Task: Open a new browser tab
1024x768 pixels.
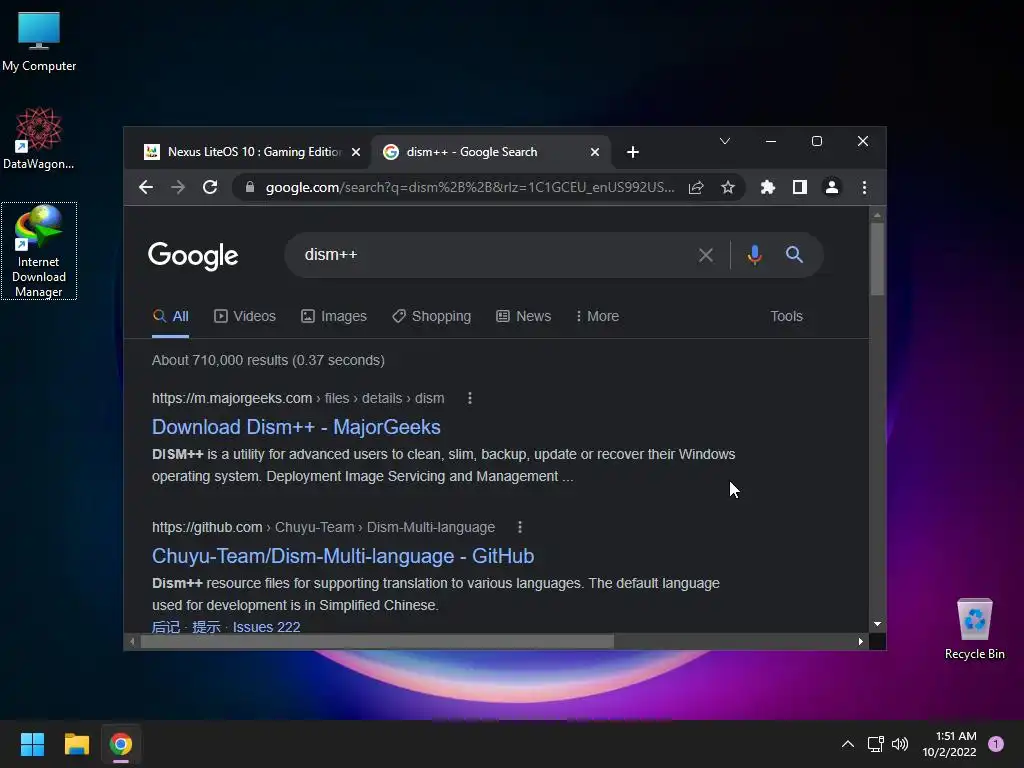Action: [x=632, y=152]
